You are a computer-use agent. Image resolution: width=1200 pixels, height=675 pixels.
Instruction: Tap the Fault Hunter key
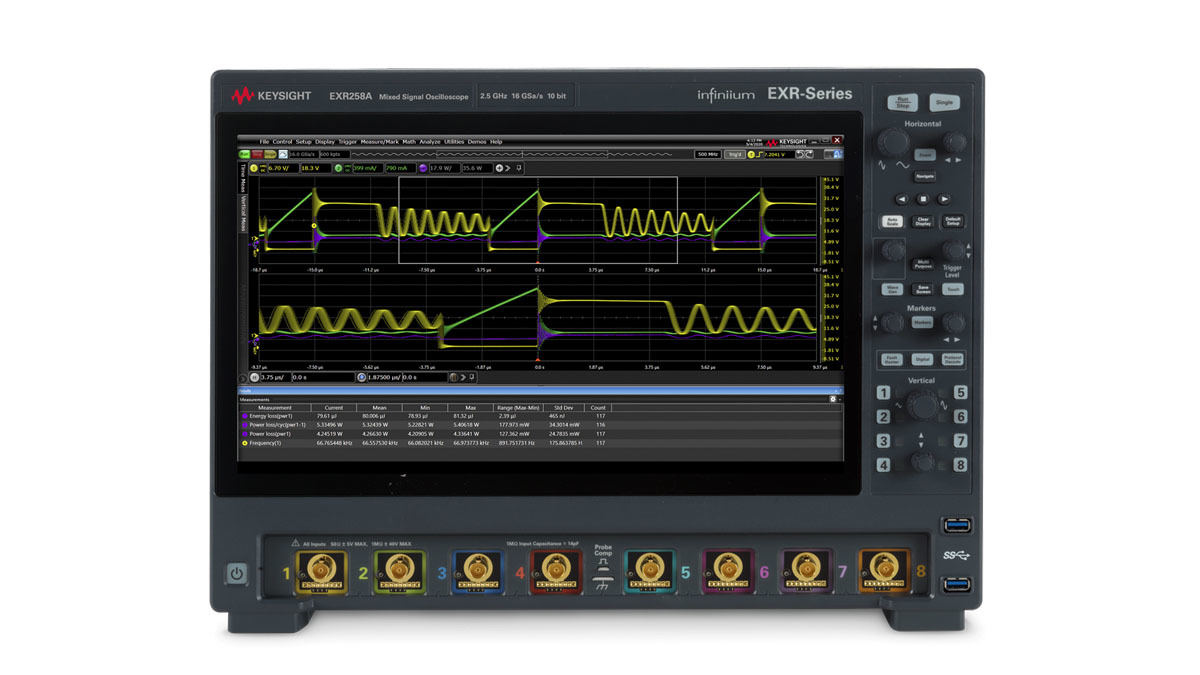pyautogui.click(x=892, y=359)
